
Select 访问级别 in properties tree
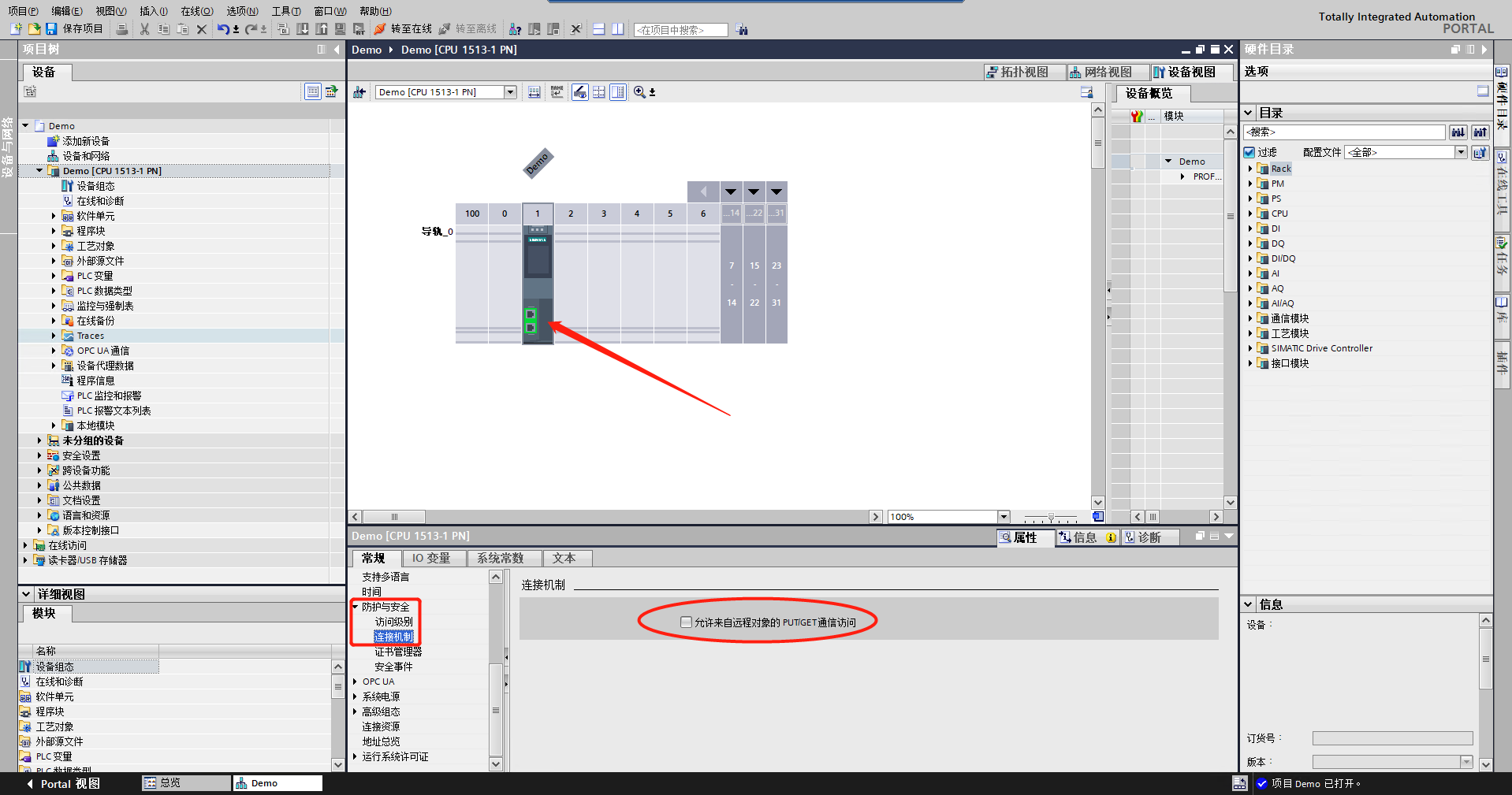pyautogui.click(x=394, y=622)
